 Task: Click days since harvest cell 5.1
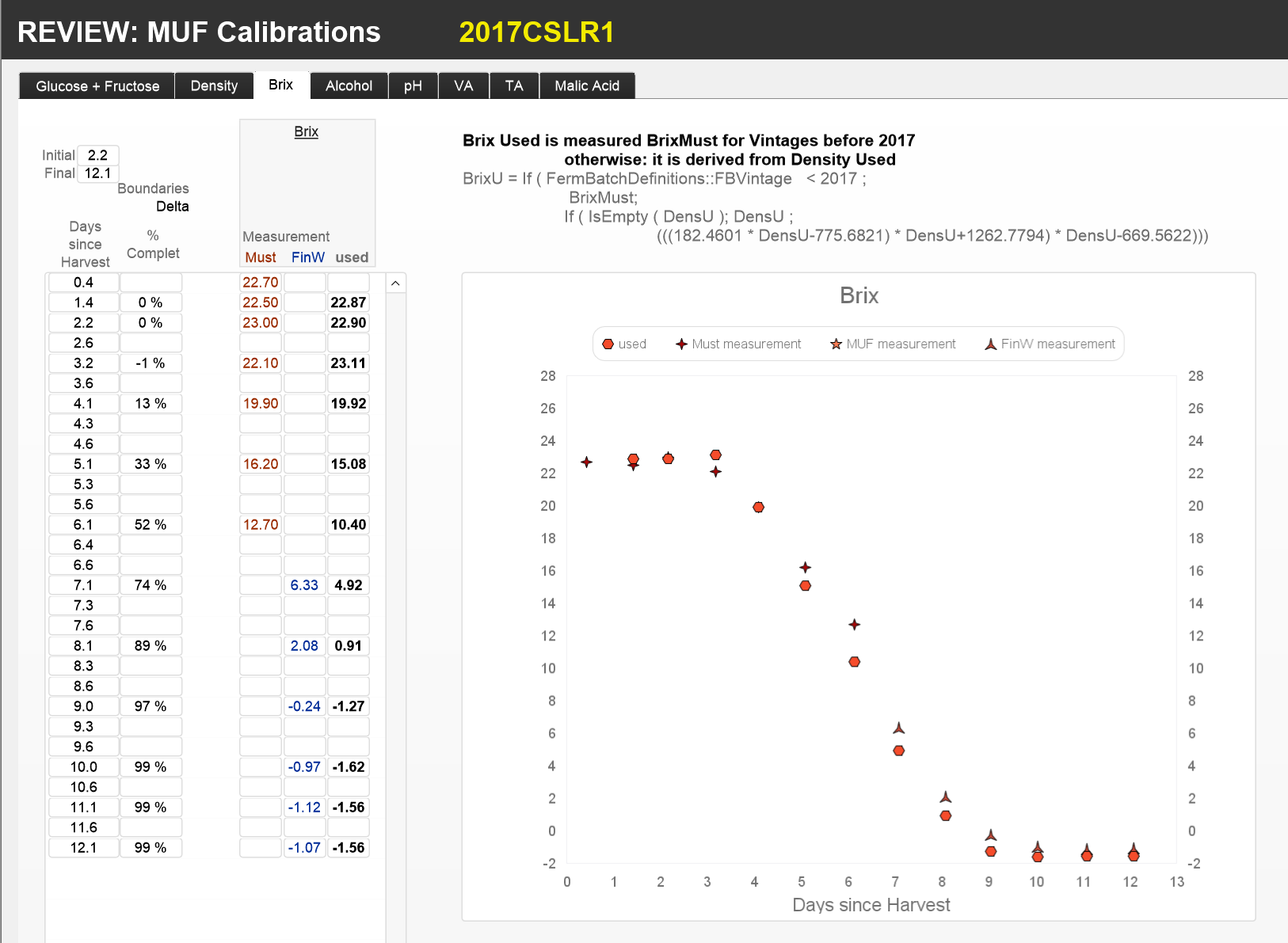click(83, 464)
